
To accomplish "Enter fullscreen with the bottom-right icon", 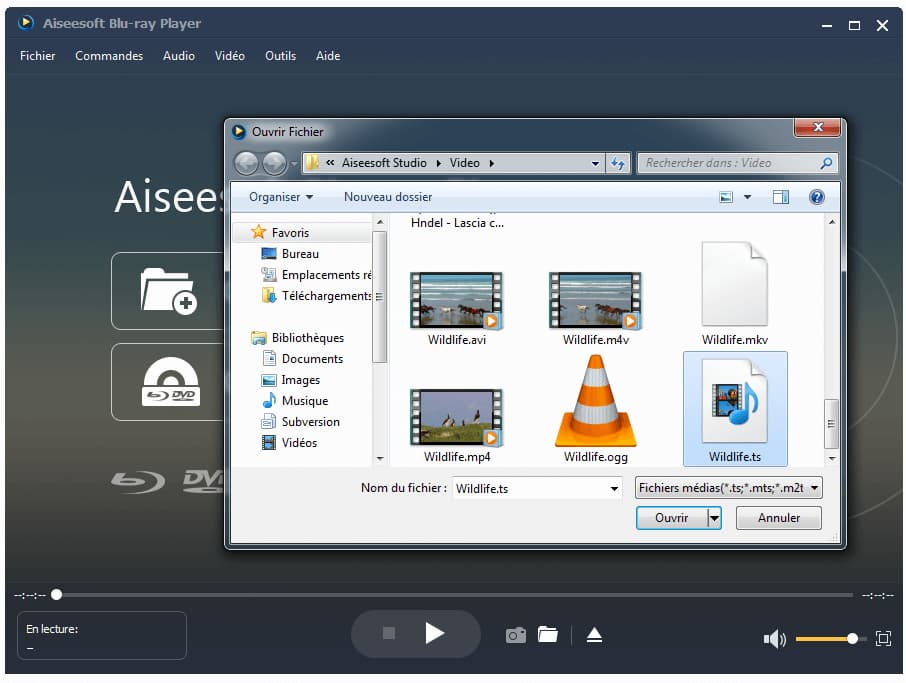I will coord(883,638).
